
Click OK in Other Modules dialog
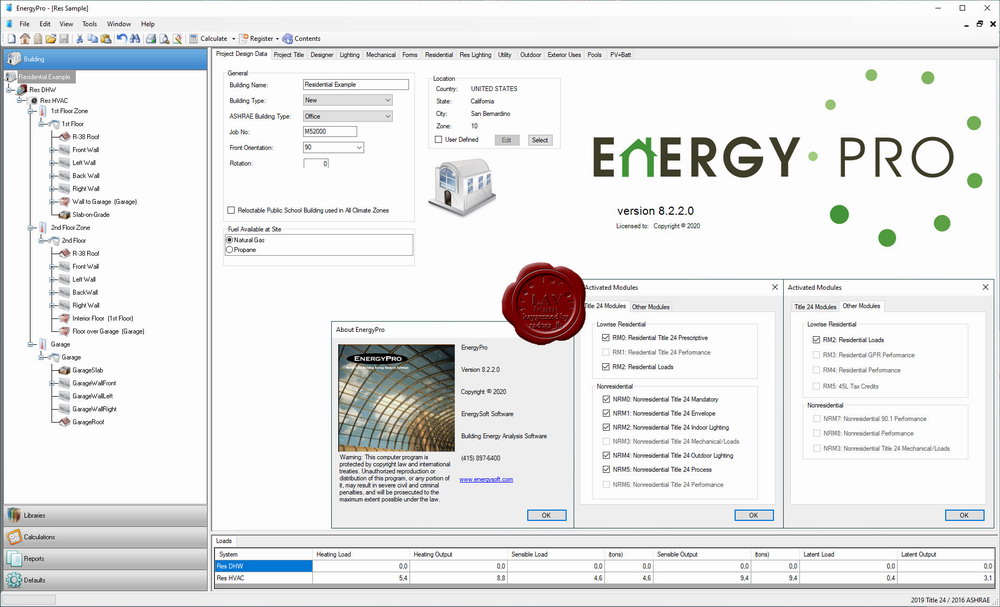point(964,515)
